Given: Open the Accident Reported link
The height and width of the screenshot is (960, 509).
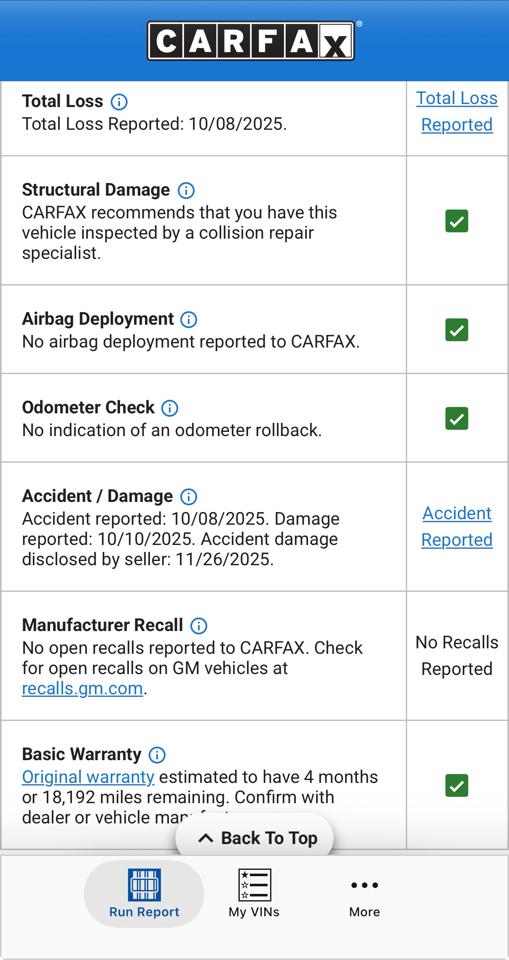Looking at the screenshot, I should 457,527.
